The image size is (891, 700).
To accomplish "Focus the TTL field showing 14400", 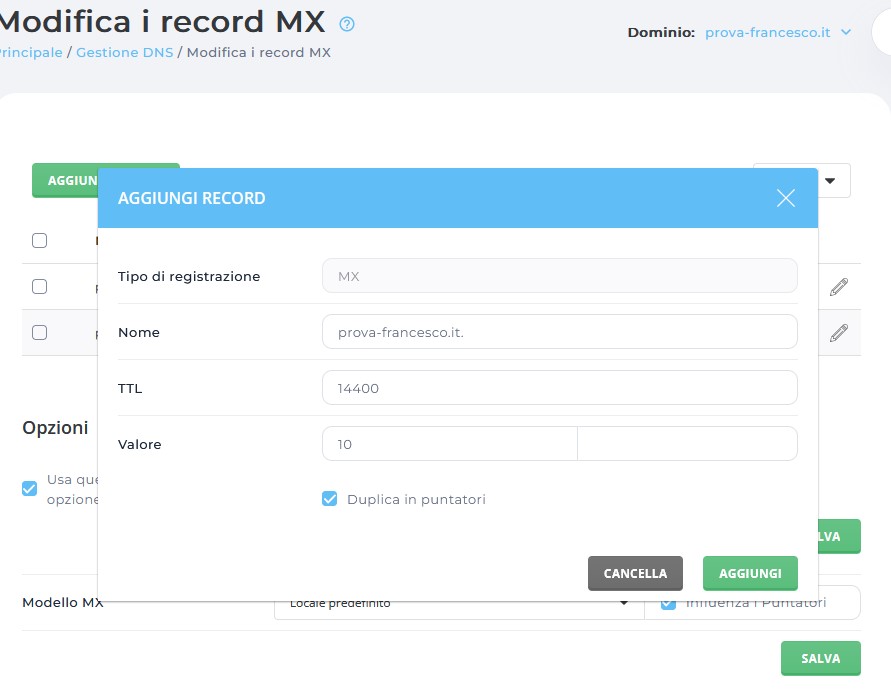I will pyautogui.click(x=559, y=388).
